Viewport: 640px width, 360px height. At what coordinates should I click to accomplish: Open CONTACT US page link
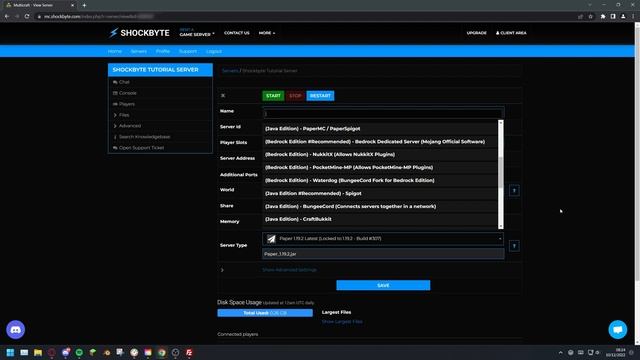[236, 33]
